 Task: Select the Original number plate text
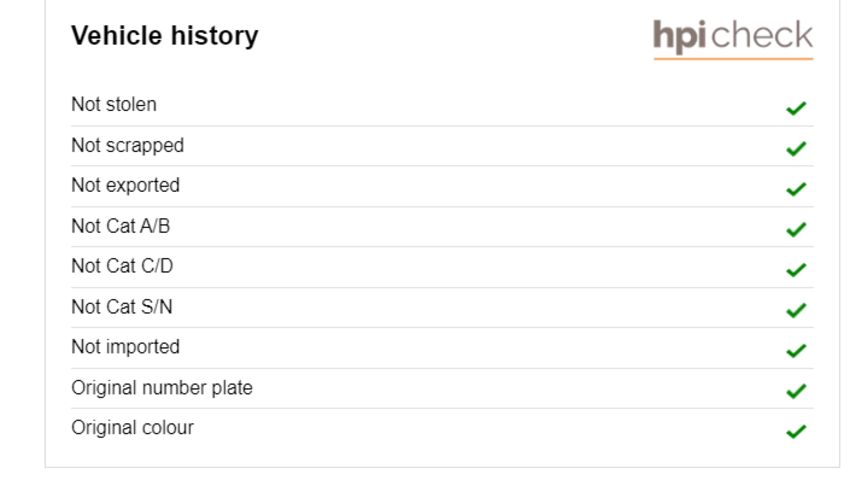coord(162,388)
